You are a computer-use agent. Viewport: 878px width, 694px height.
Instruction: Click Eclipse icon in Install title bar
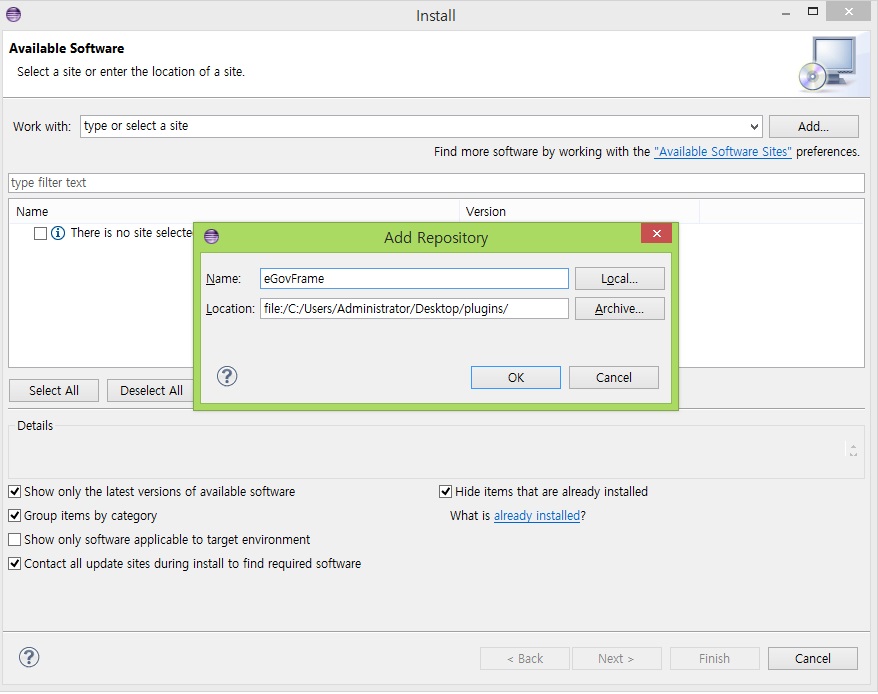tap(13, 15)
